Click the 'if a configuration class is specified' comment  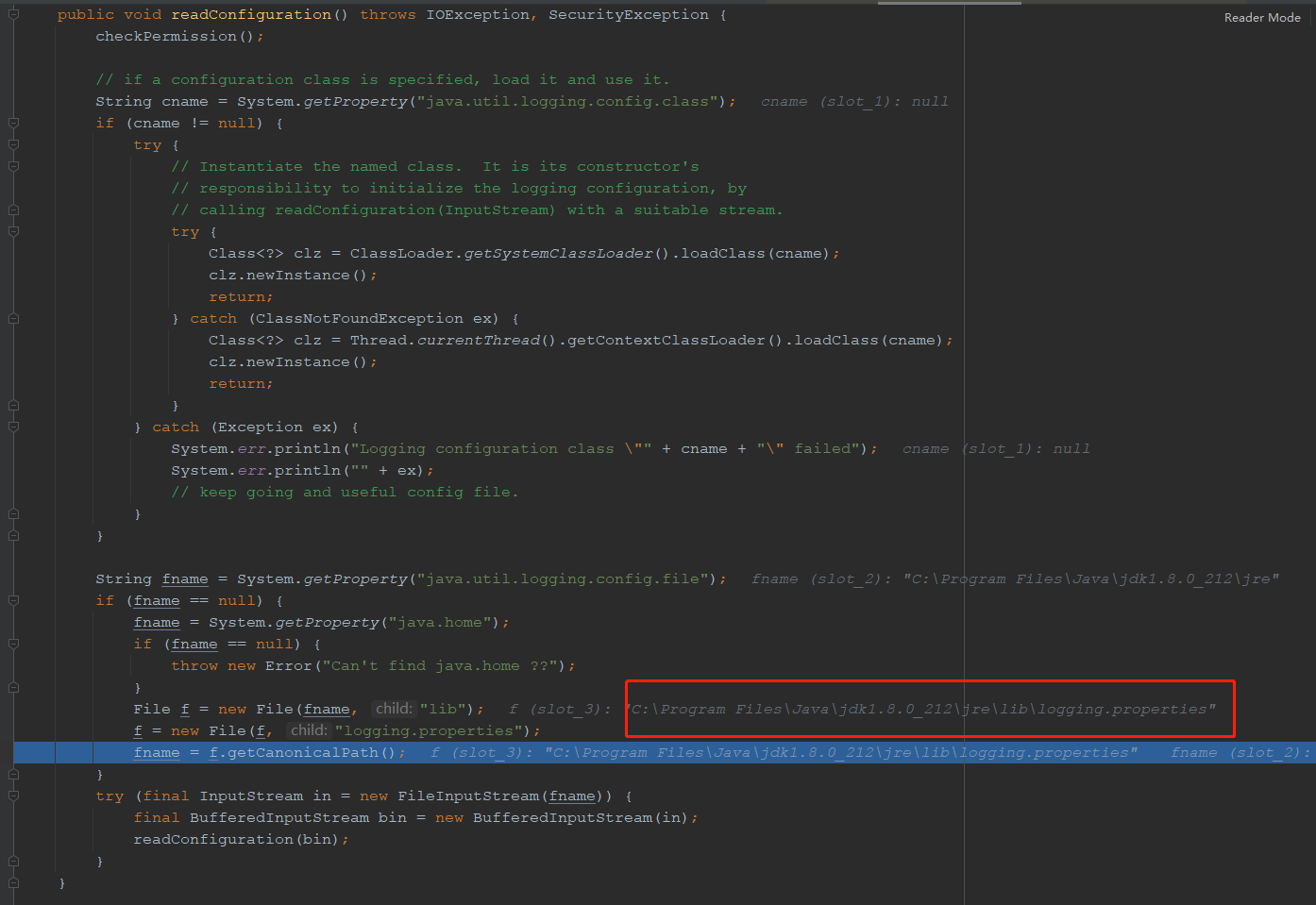(x=382, y=79)
